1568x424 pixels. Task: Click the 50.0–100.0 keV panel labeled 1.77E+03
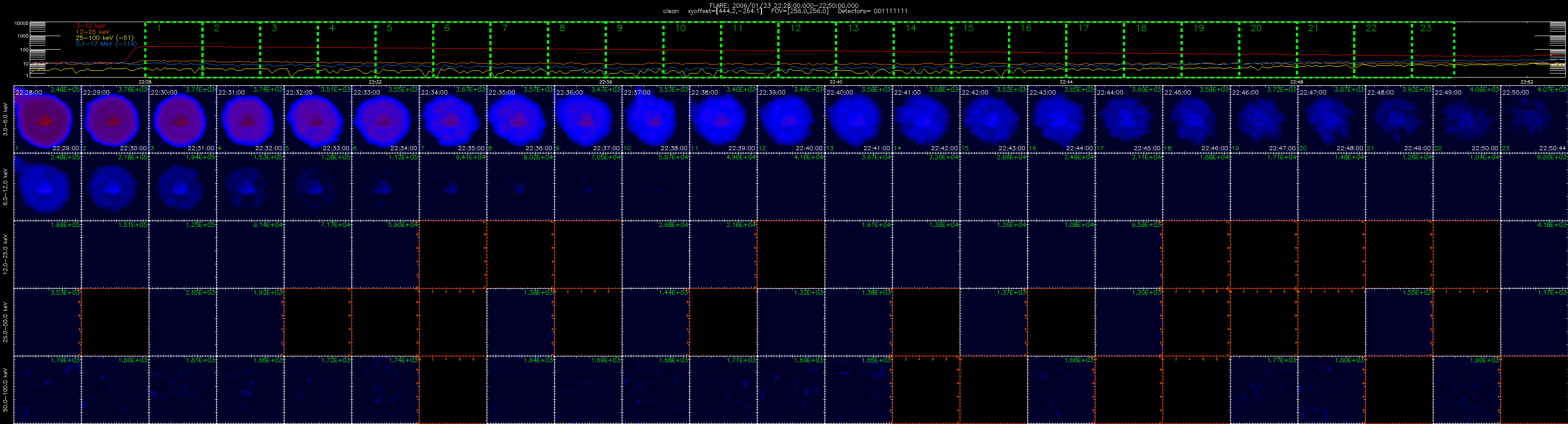(1264, 390)
